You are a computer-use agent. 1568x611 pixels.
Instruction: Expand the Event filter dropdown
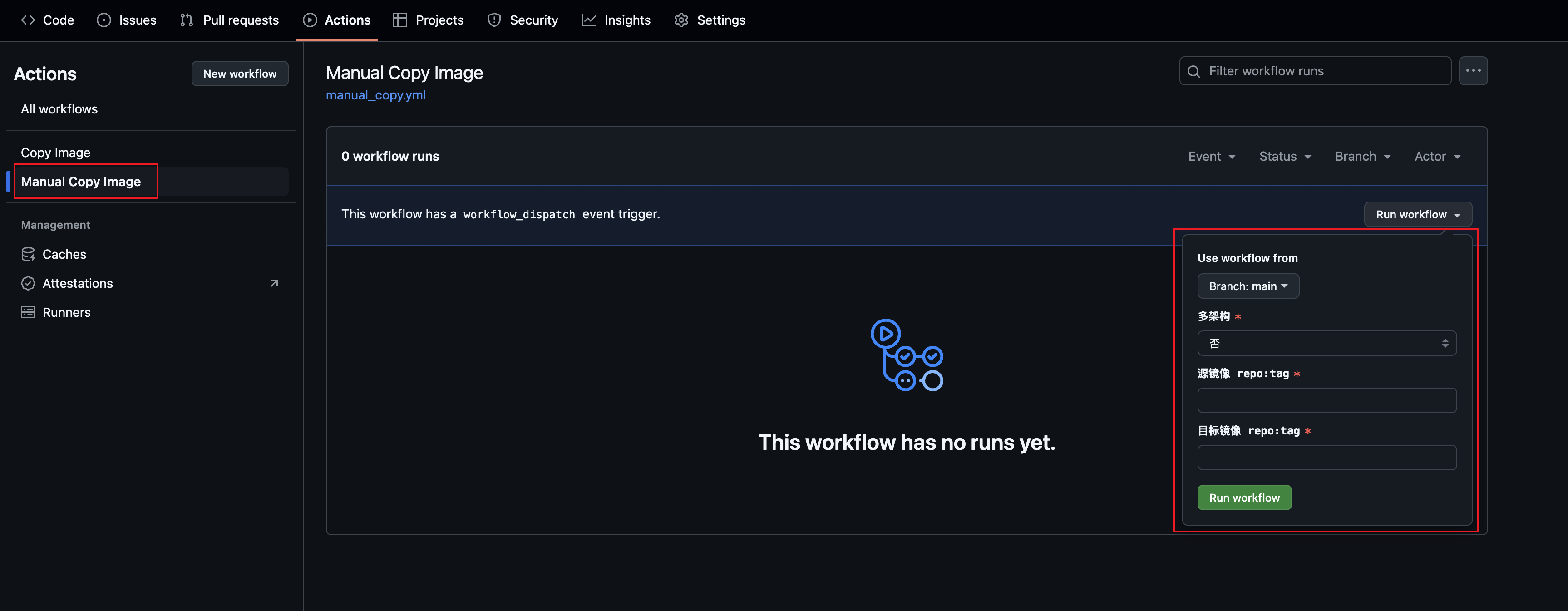(1211, 157)
